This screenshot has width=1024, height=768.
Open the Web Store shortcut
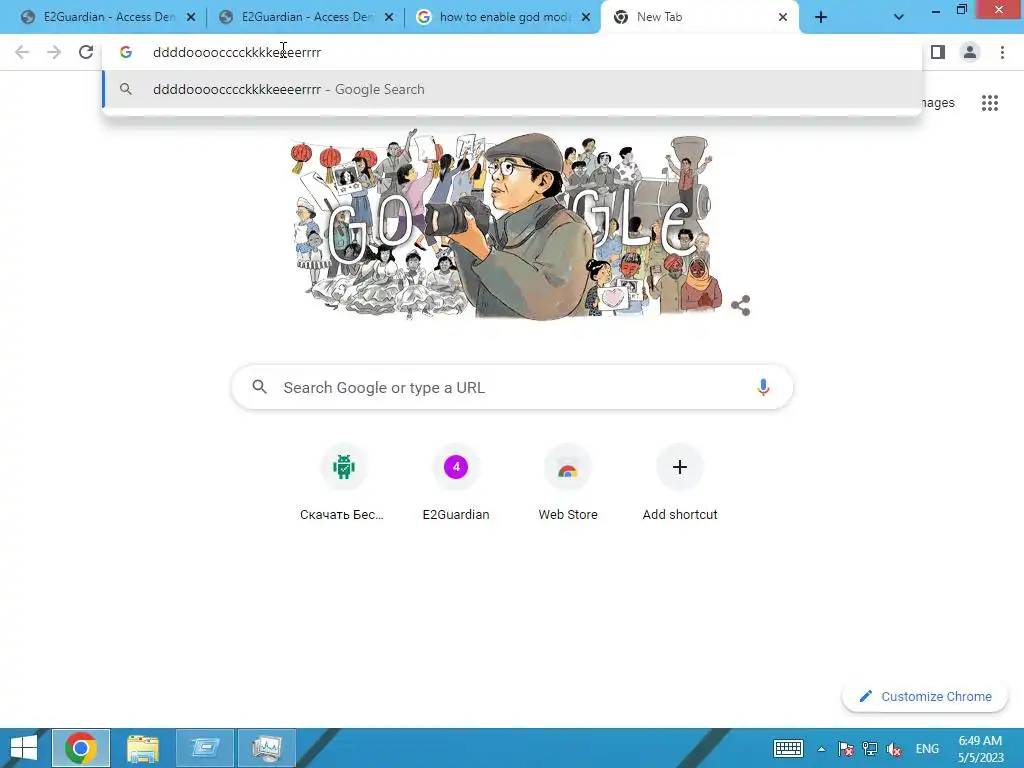[x=568, y=483]
